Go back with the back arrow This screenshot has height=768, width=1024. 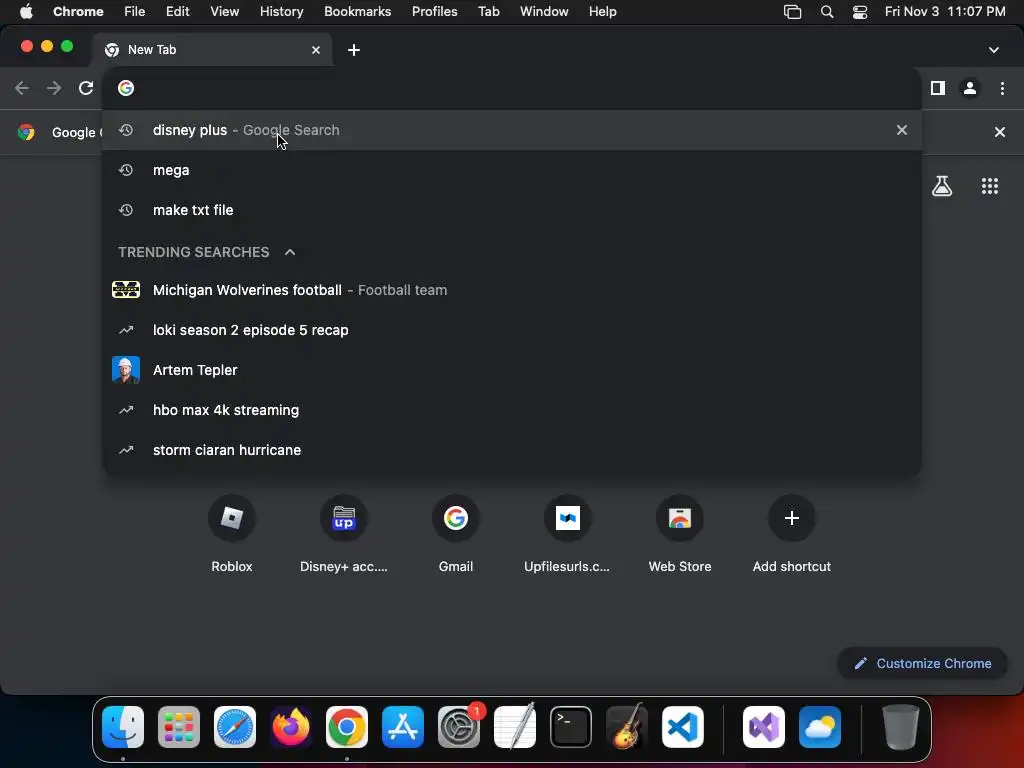point(22,88)
